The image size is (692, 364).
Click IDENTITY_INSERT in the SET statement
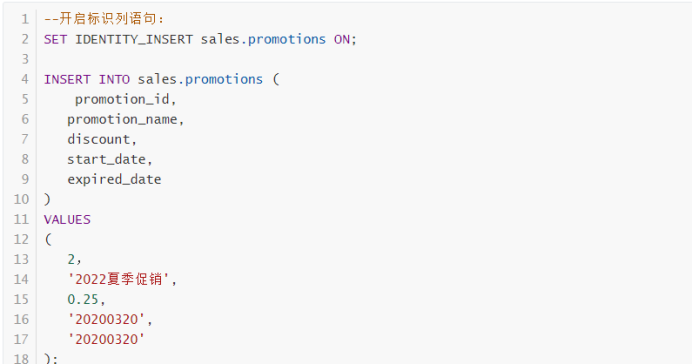pos(134,39)
